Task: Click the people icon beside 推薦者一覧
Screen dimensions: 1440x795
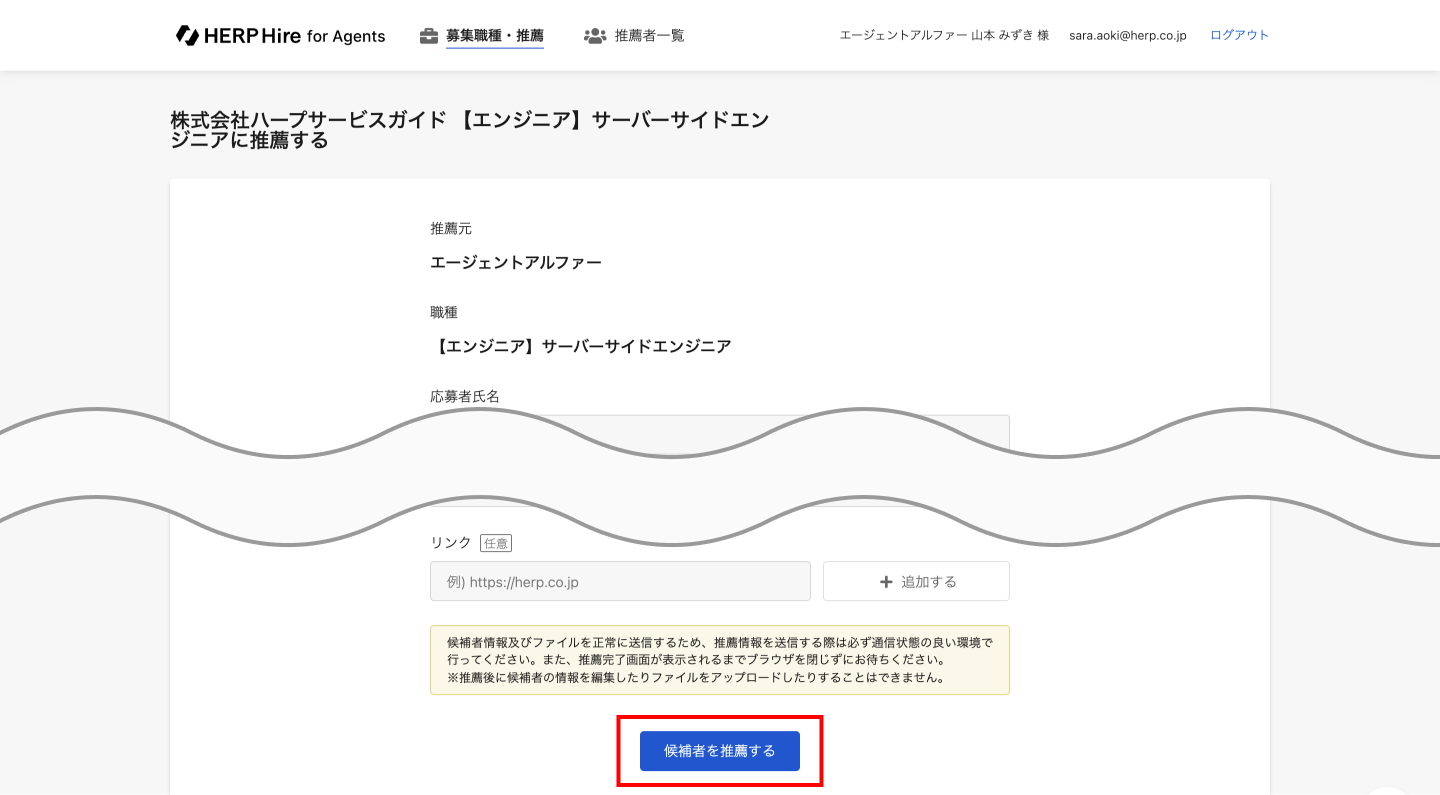Action: click(x=595, y=36)
